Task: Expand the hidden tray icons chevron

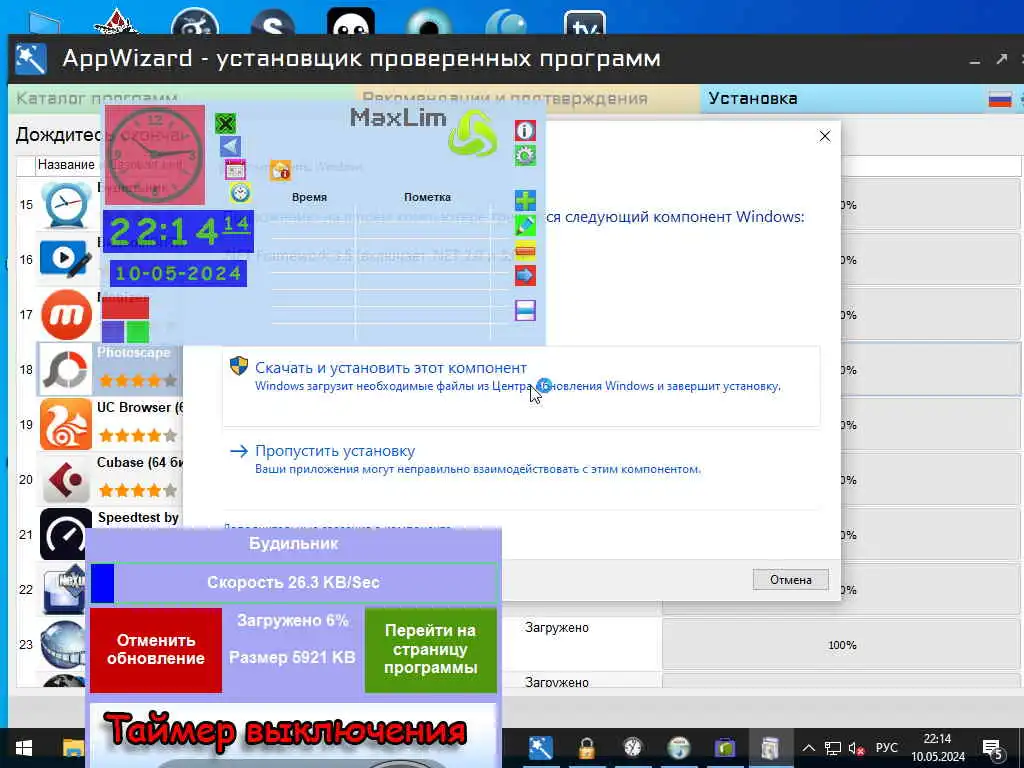Action: click(808, 748)
